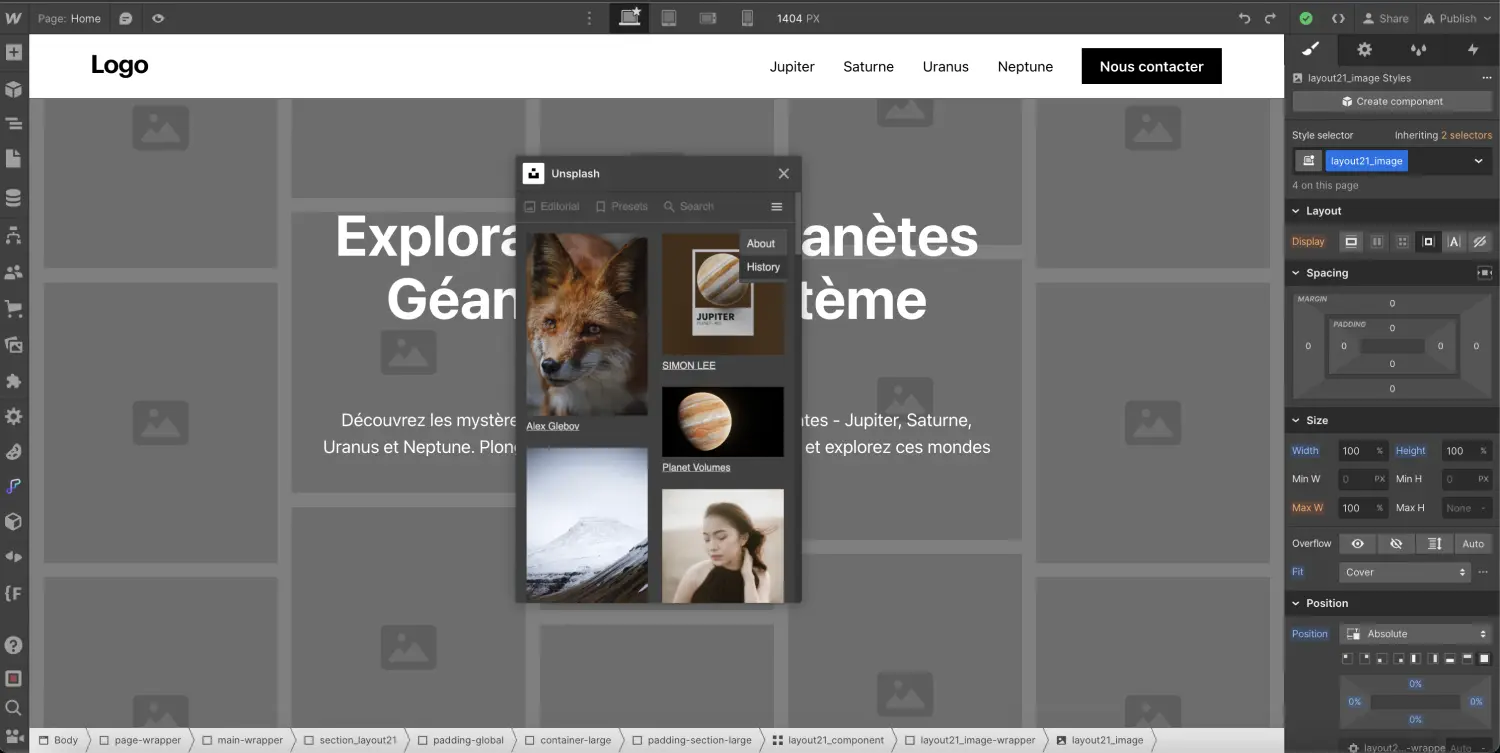Enable Auto overflow
The width and height of the screenshot is (1500, 753).
pos(1472,543)
